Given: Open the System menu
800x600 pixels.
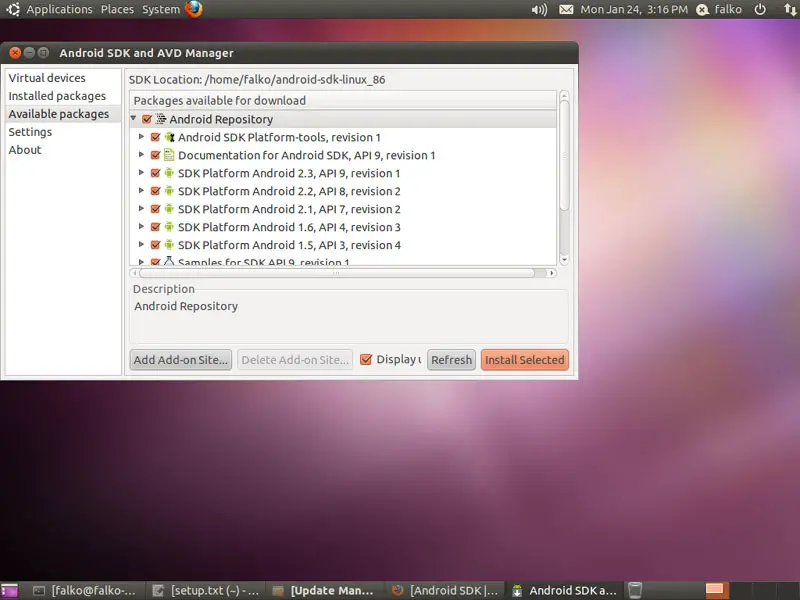Looking at the screenshot, I should [x=161, y=9].
